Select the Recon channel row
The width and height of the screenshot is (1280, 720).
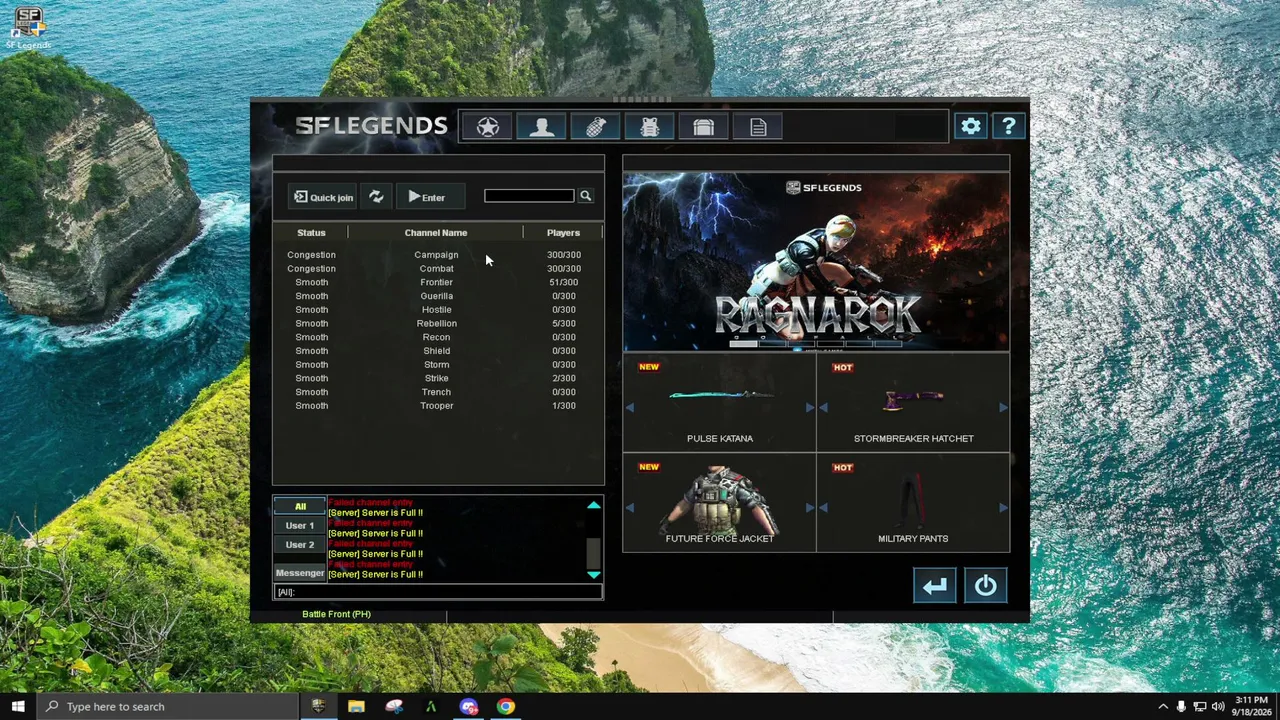[438, 337]
